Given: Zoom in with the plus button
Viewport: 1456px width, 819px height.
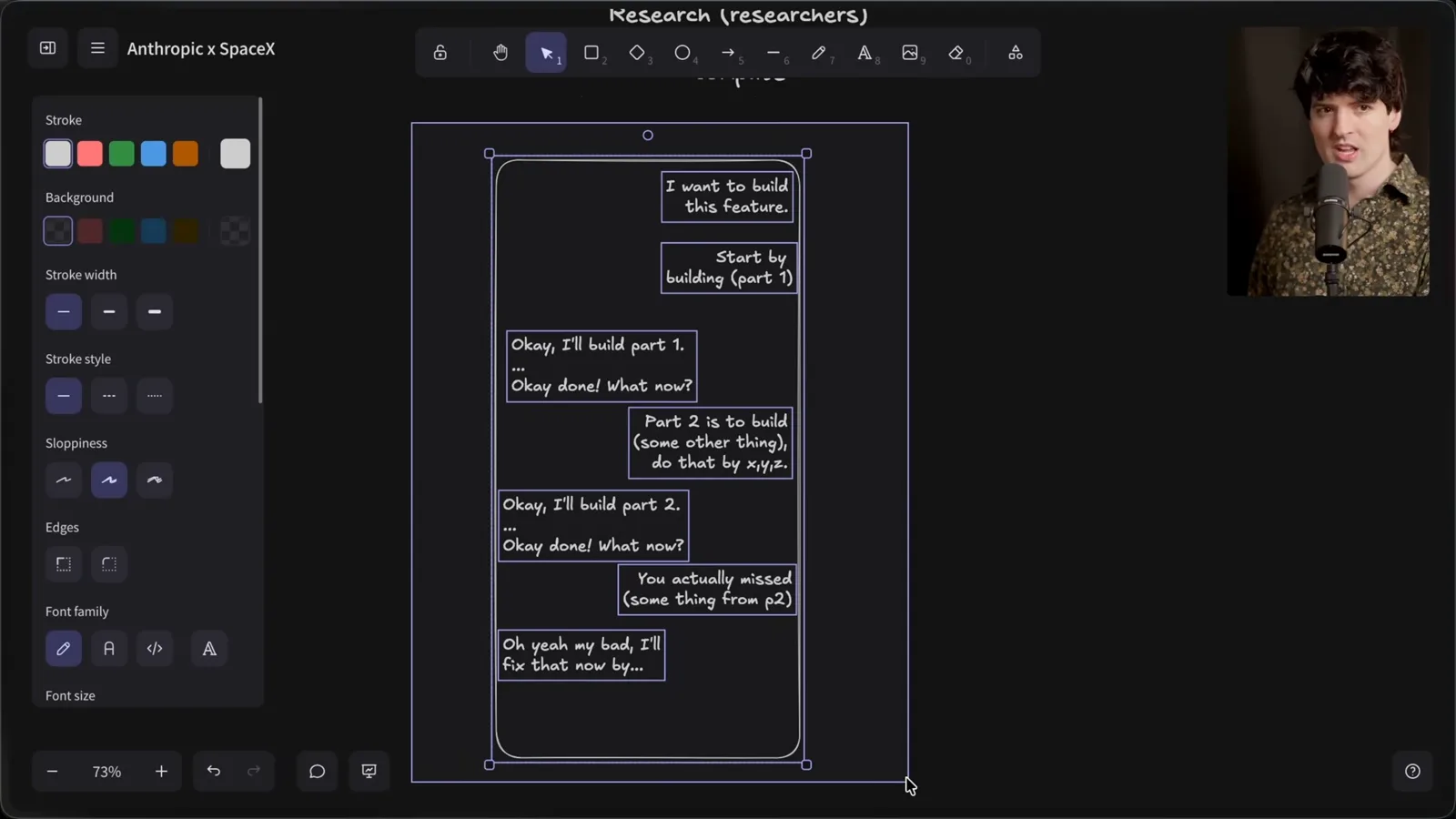Looking at the screenshot, I should pos(161,772).
